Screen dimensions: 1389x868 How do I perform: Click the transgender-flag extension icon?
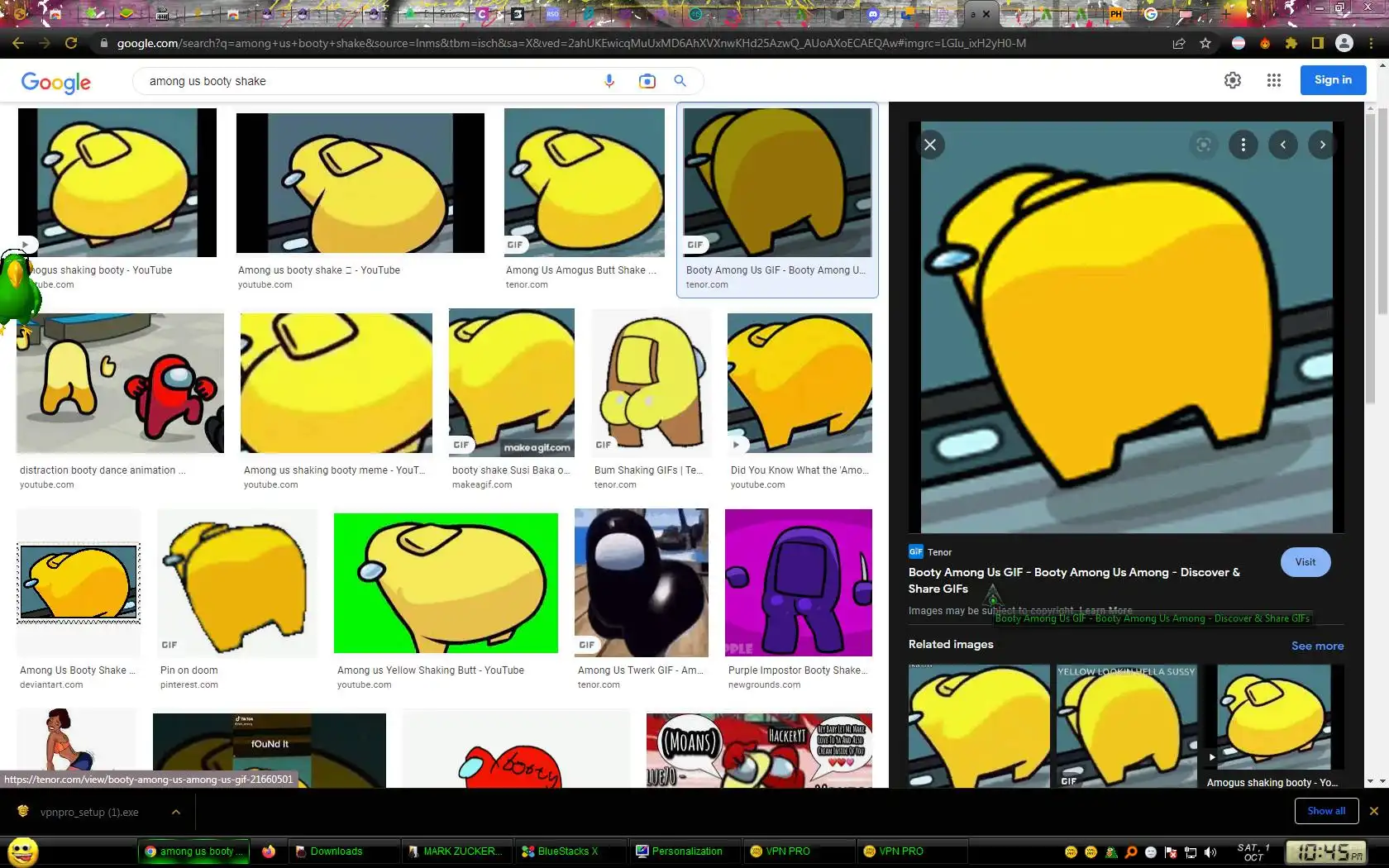tap(1239, 43)
